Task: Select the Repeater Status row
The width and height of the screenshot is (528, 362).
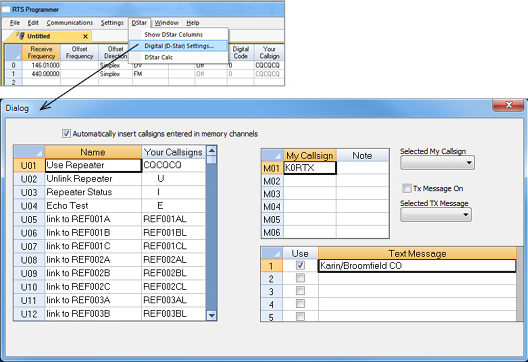Action: pyautogui.click(x=109, y=192)
